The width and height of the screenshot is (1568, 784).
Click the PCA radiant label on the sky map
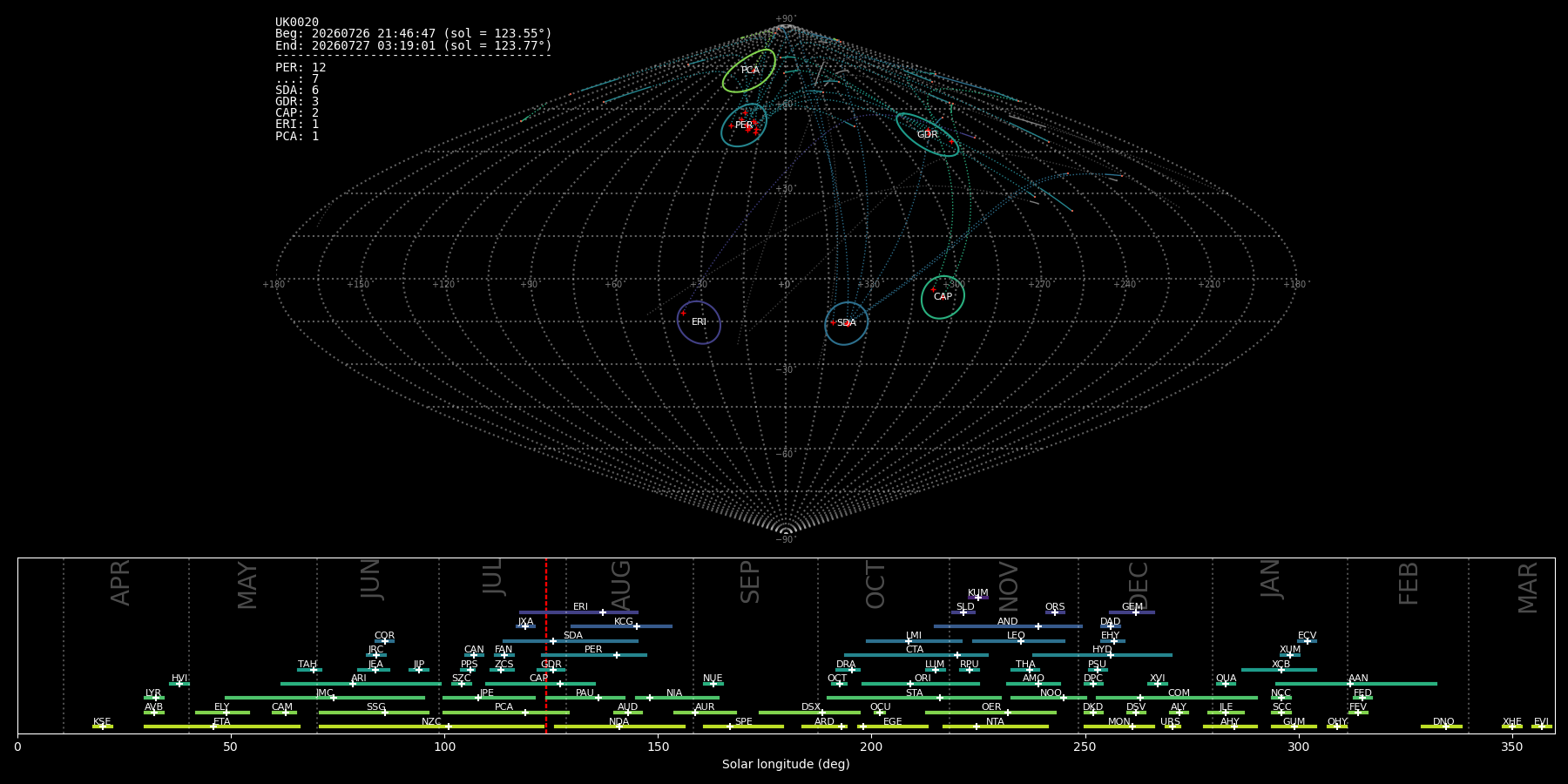point(750,71)
